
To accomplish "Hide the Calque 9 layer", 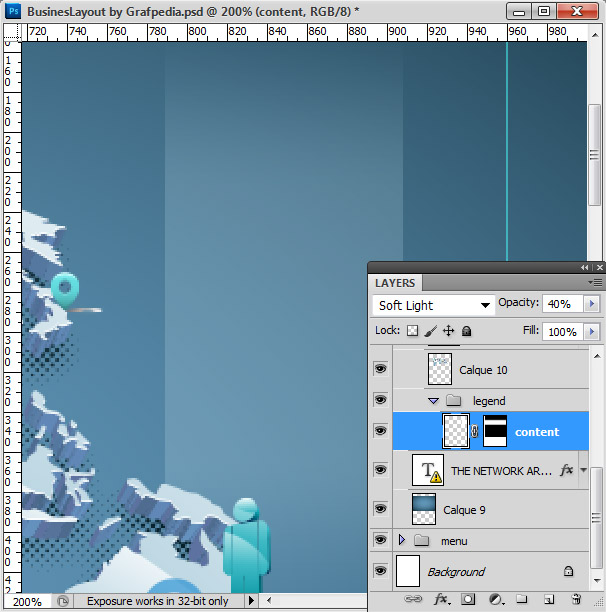I will pos(380,509).
